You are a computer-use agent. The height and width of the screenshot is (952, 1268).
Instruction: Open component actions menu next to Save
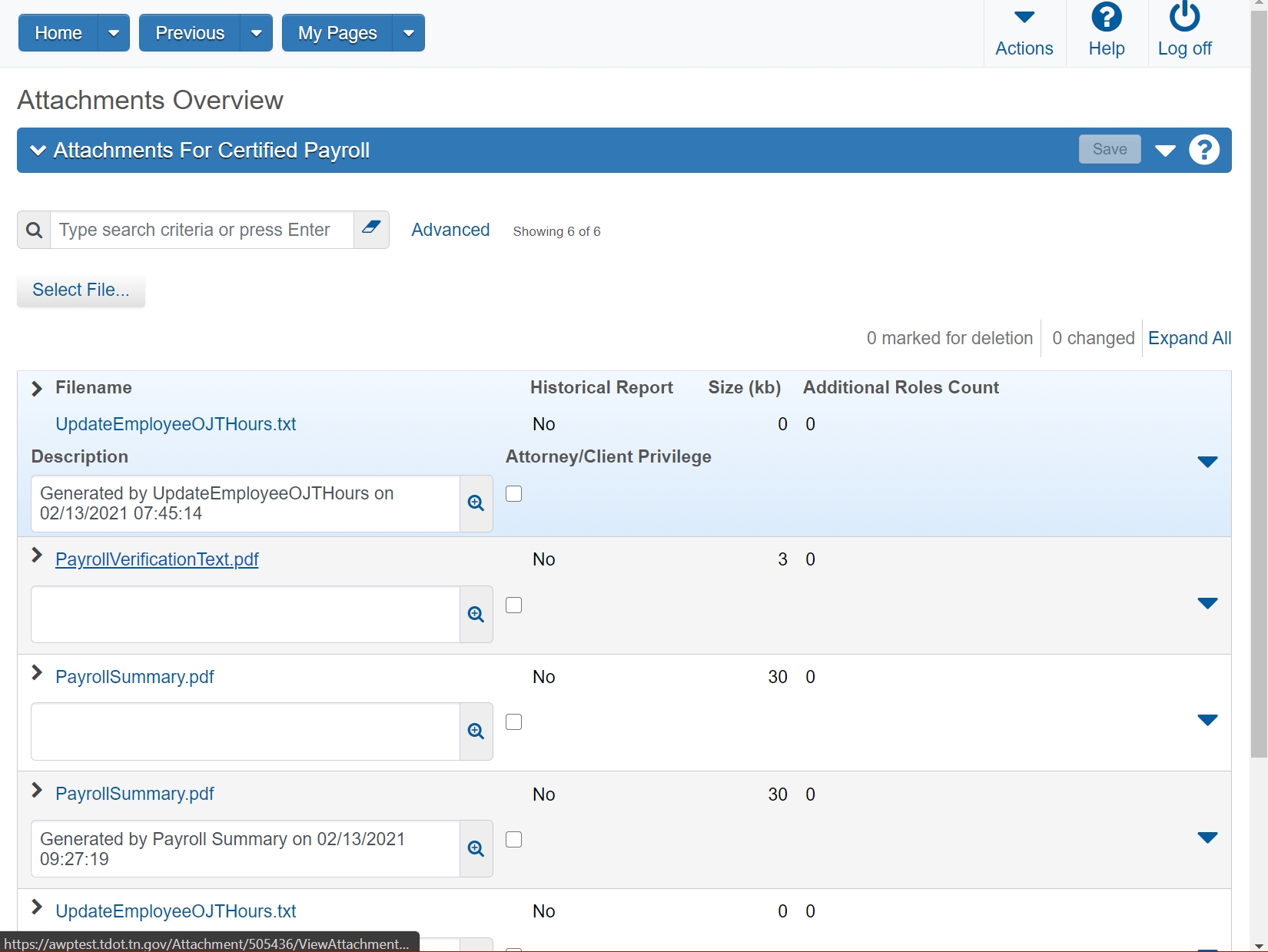click(1165, 150)
